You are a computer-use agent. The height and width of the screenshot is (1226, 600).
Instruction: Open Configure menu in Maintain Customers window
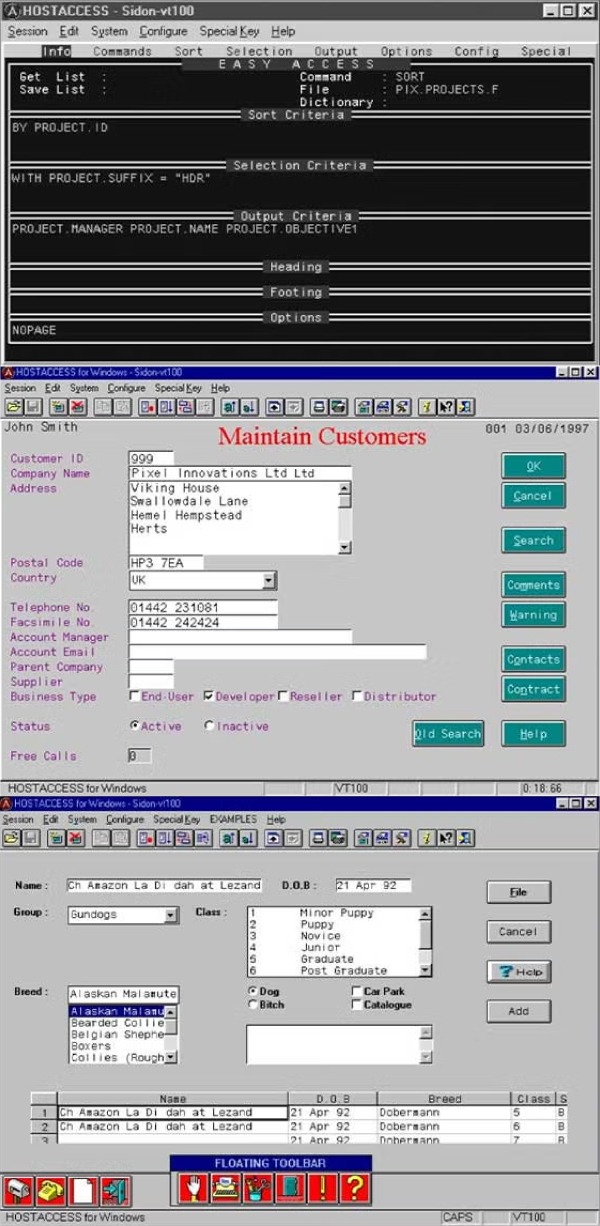[x=126, y=388]
